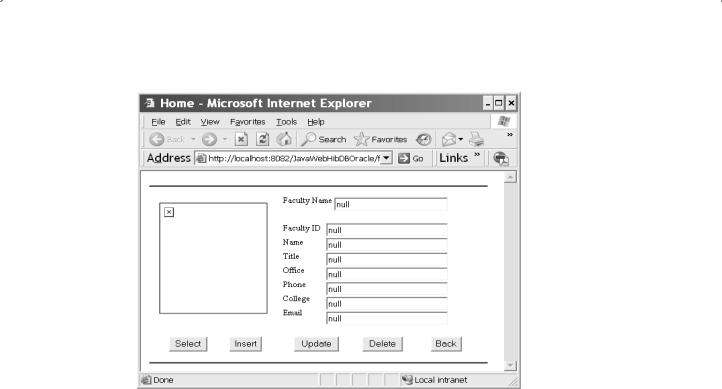The width and height of the screenshot is (722, 389).
Task: Click the broken image placeholder icon
Action: [169, 212]
